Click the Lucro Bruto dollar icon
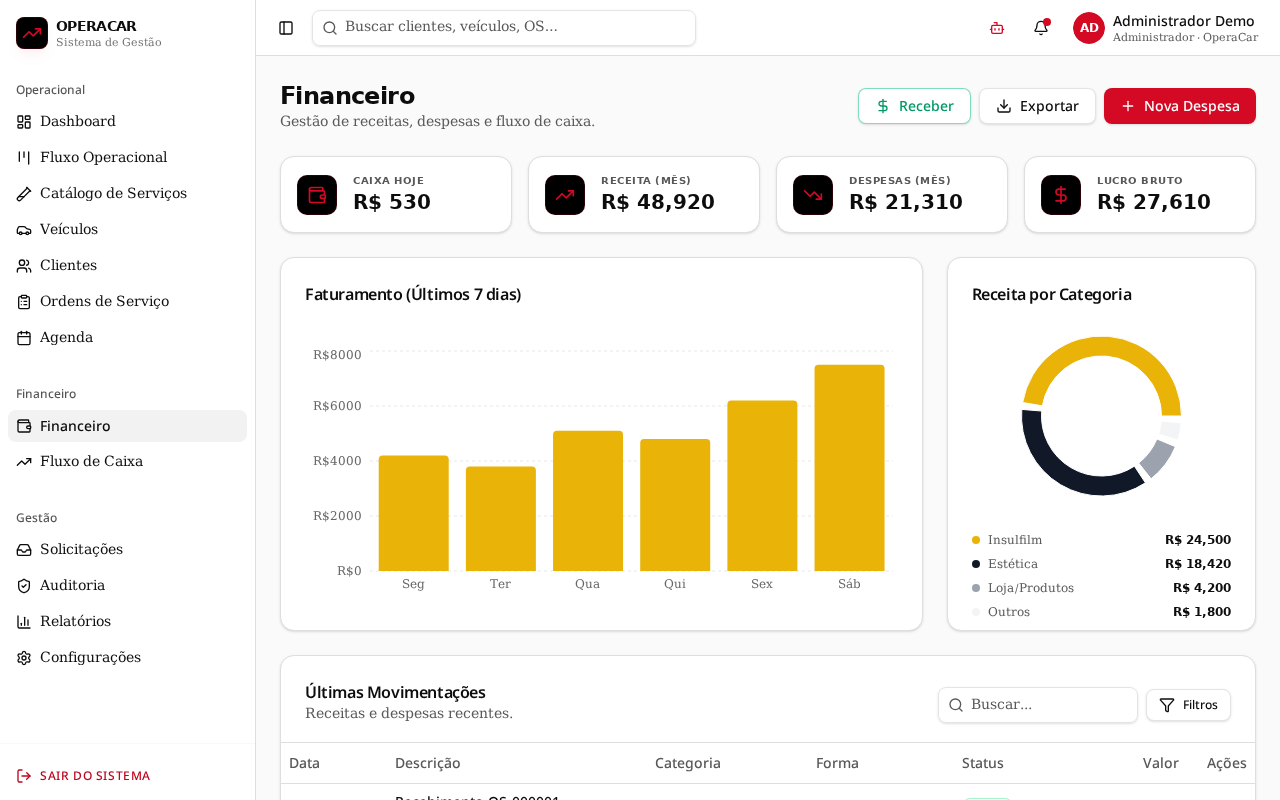 (x=1061, y=195)
